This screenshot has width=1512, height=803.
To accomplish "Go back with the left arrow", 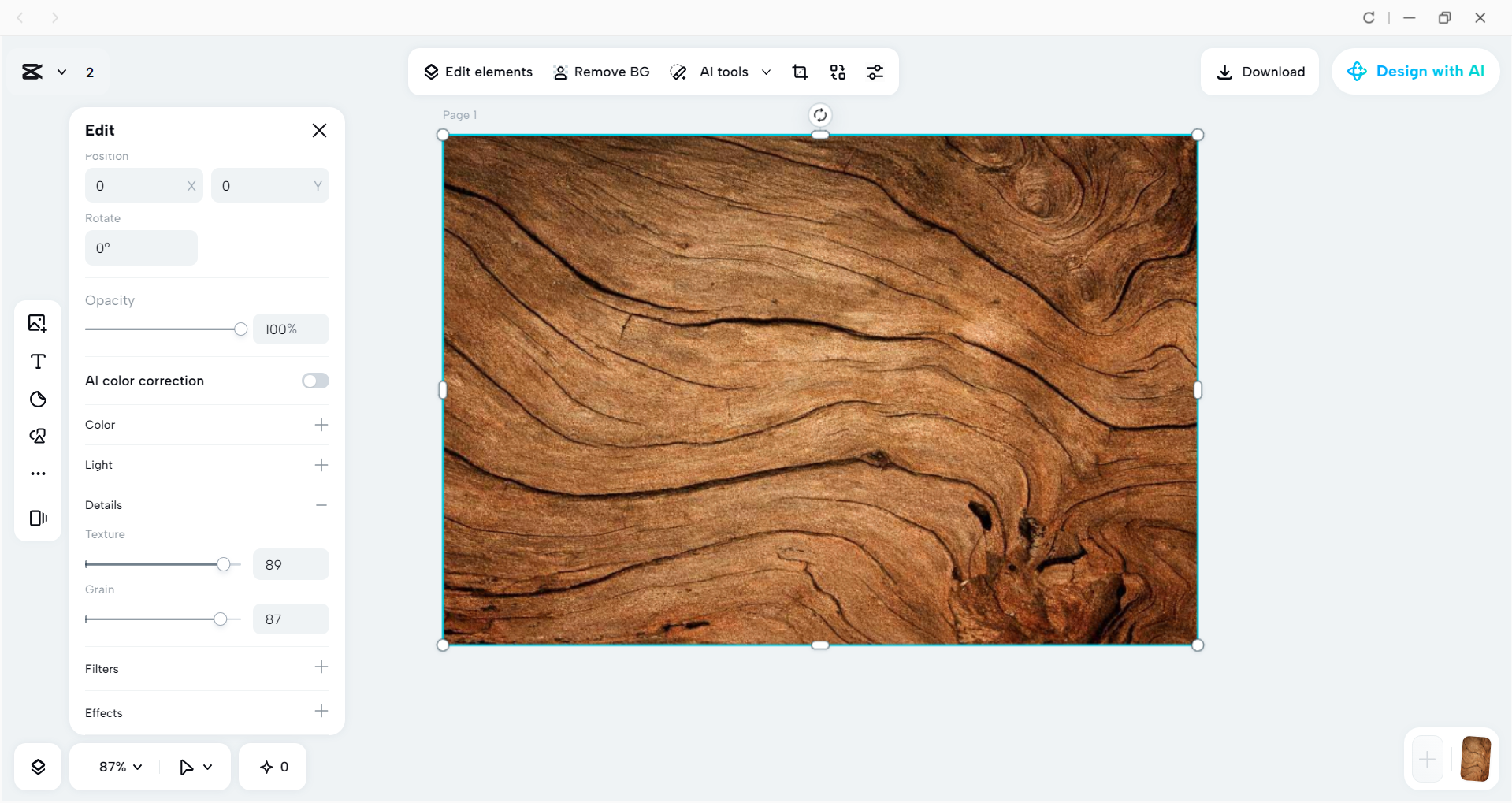I will click(20, 17).
